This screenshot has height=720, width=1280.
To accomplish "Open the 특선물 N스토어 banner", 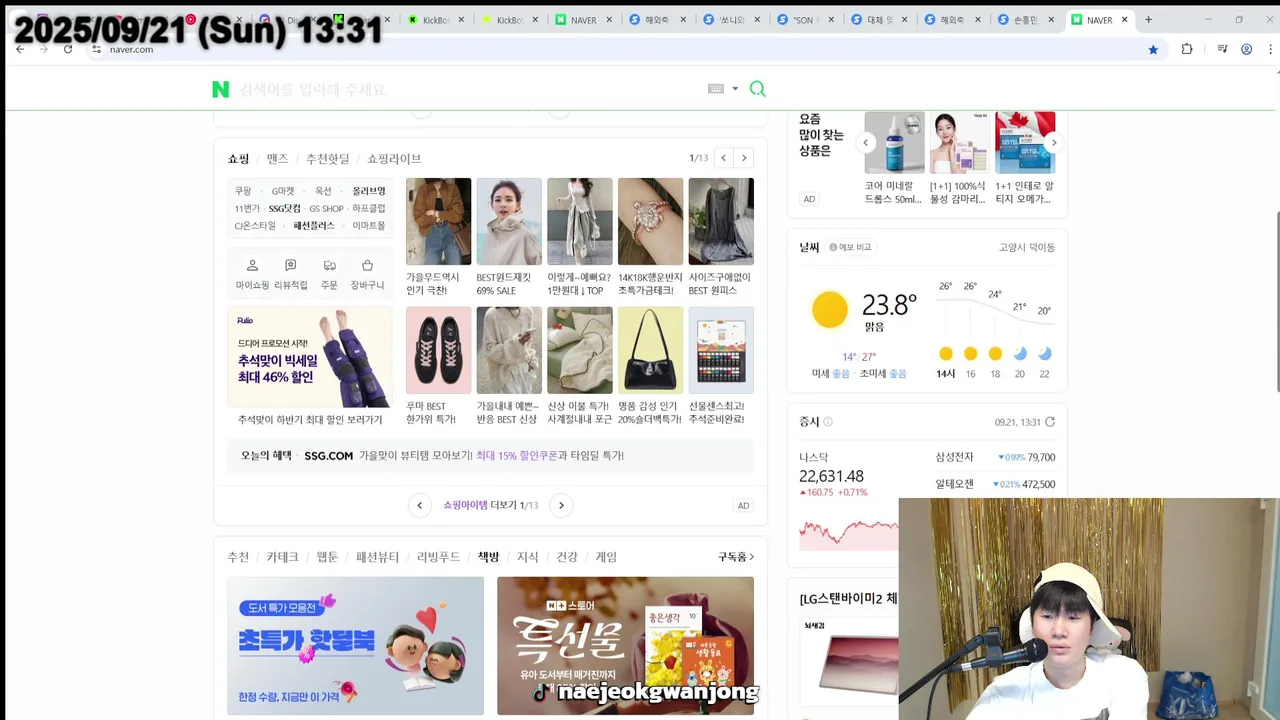I will [625, 646].
